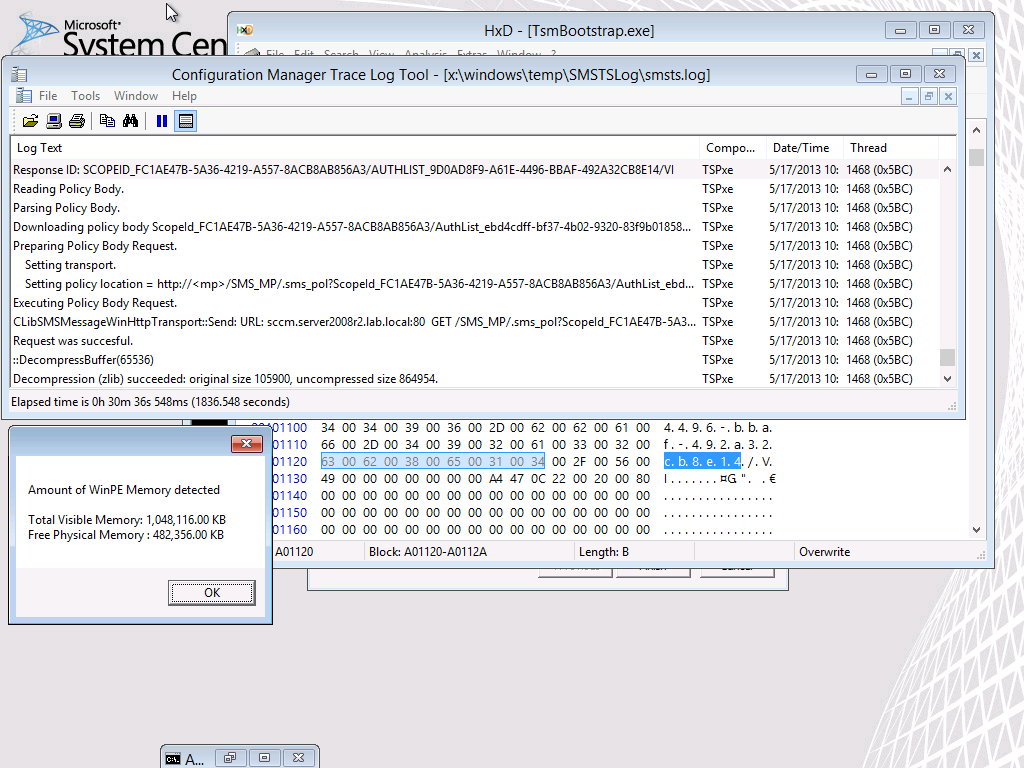
Task: Print the log using the printer icon
Action: pyautogui.click(x=77, y=121)
